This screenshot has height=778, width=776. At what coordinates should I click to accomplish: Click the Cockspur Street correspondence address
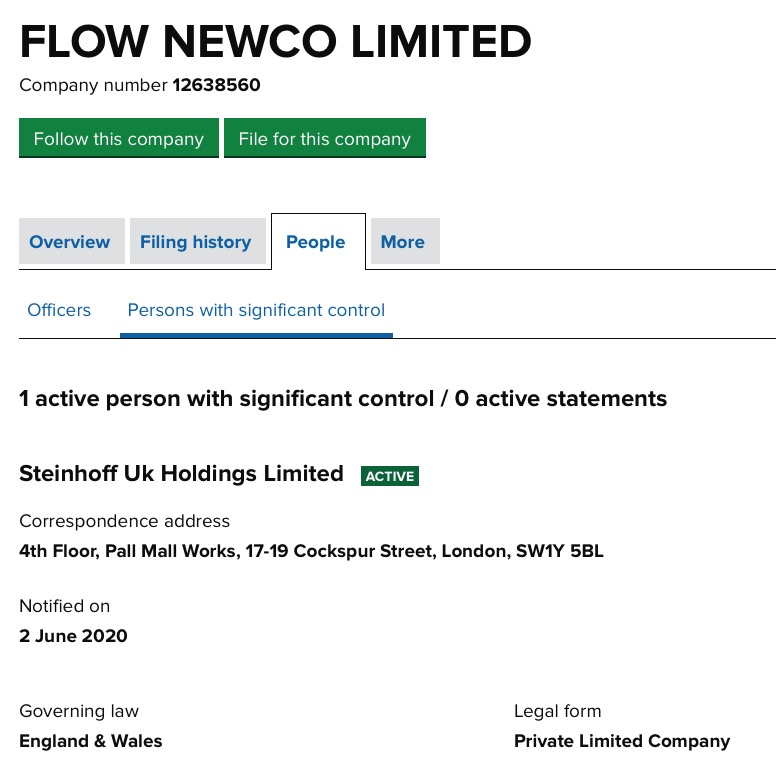tap(311, 551)
